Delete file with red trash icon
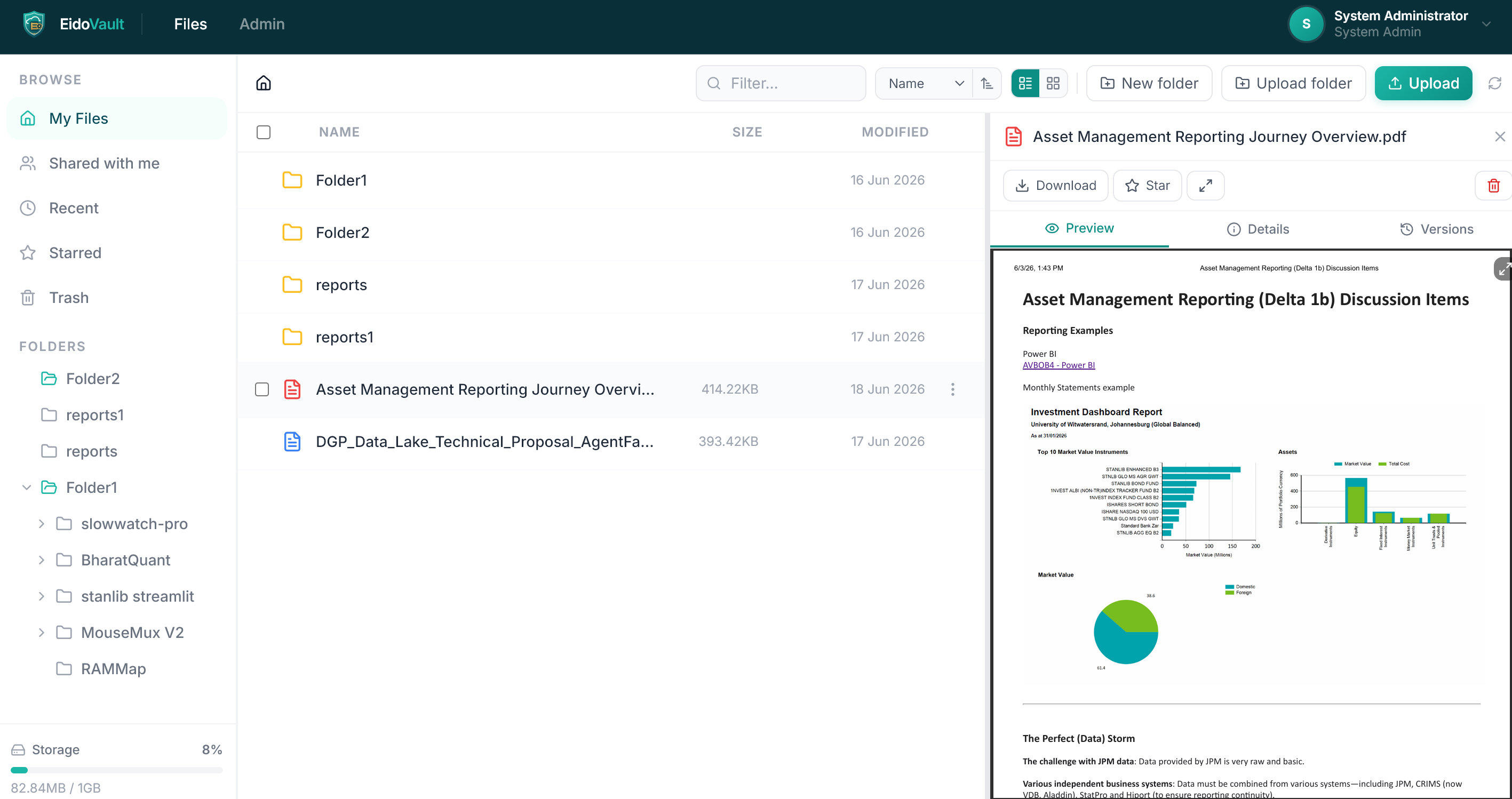Image resolution: width=1512 pixels, height=799 pixels. point(1493,186)
